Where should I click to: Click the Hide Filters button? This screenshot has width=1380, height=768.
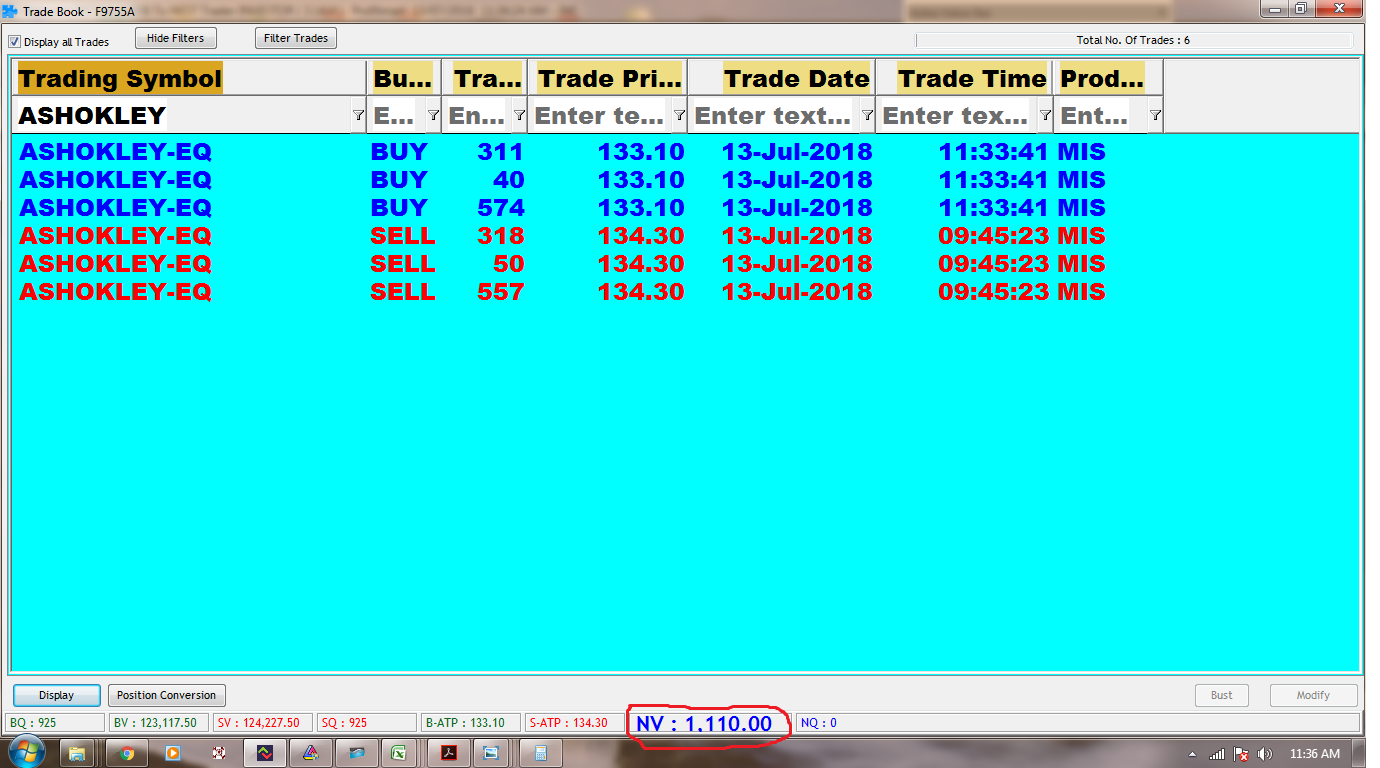click(175, 38)
